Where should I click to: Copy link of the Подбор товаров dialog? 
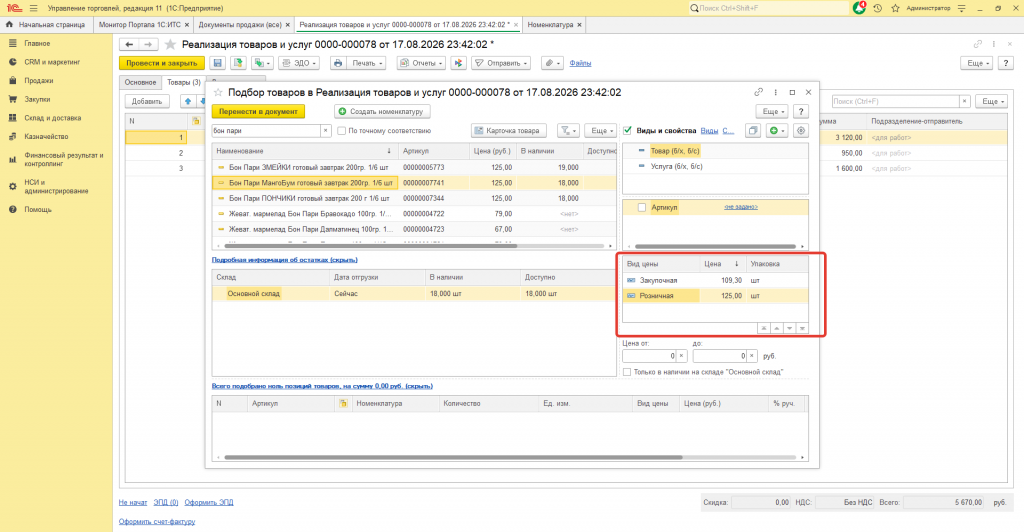[x=758, y=92]
